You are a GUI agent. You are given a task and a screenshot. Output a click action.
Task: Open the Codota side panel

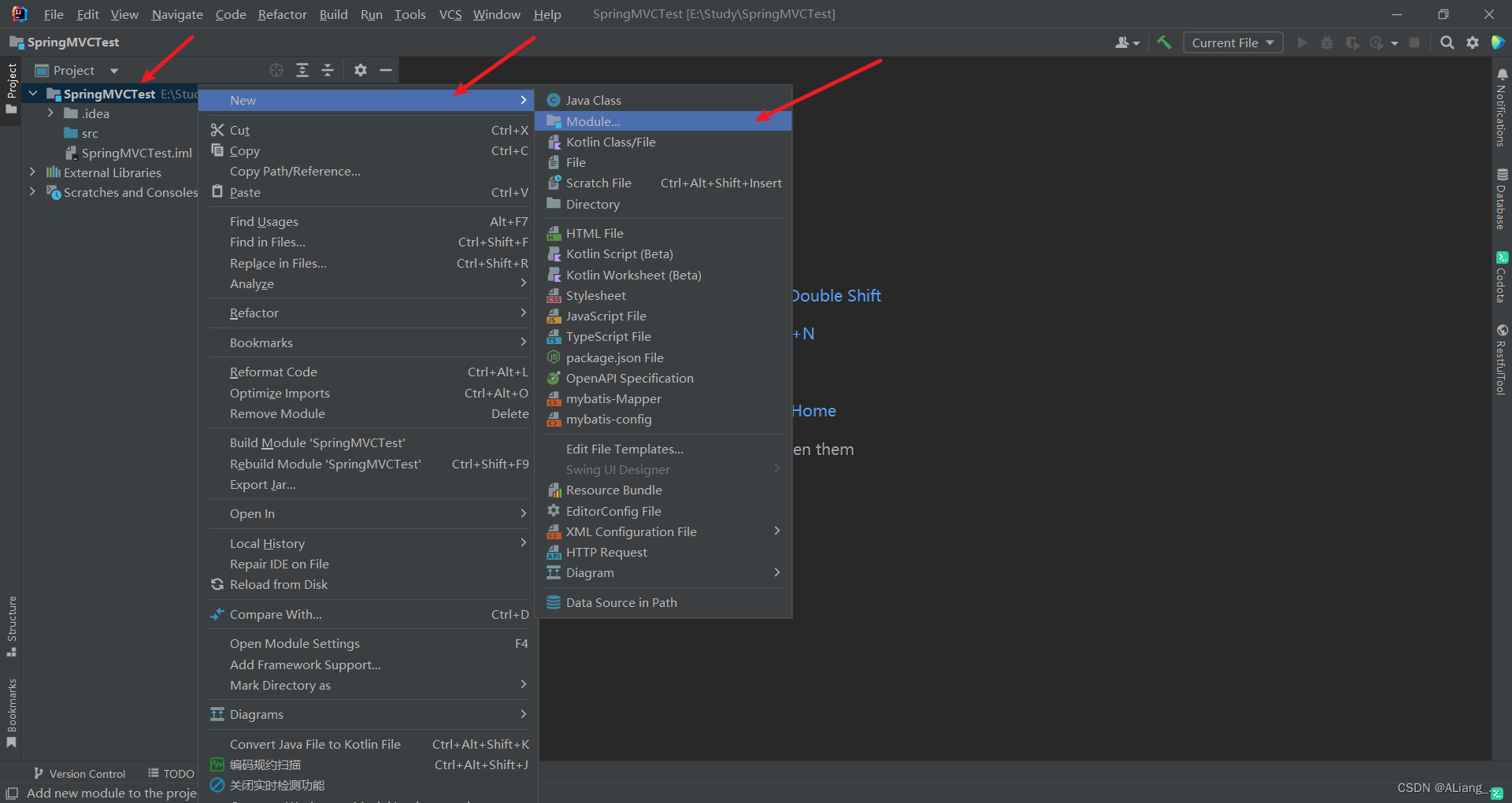[x=1502, y=278]
